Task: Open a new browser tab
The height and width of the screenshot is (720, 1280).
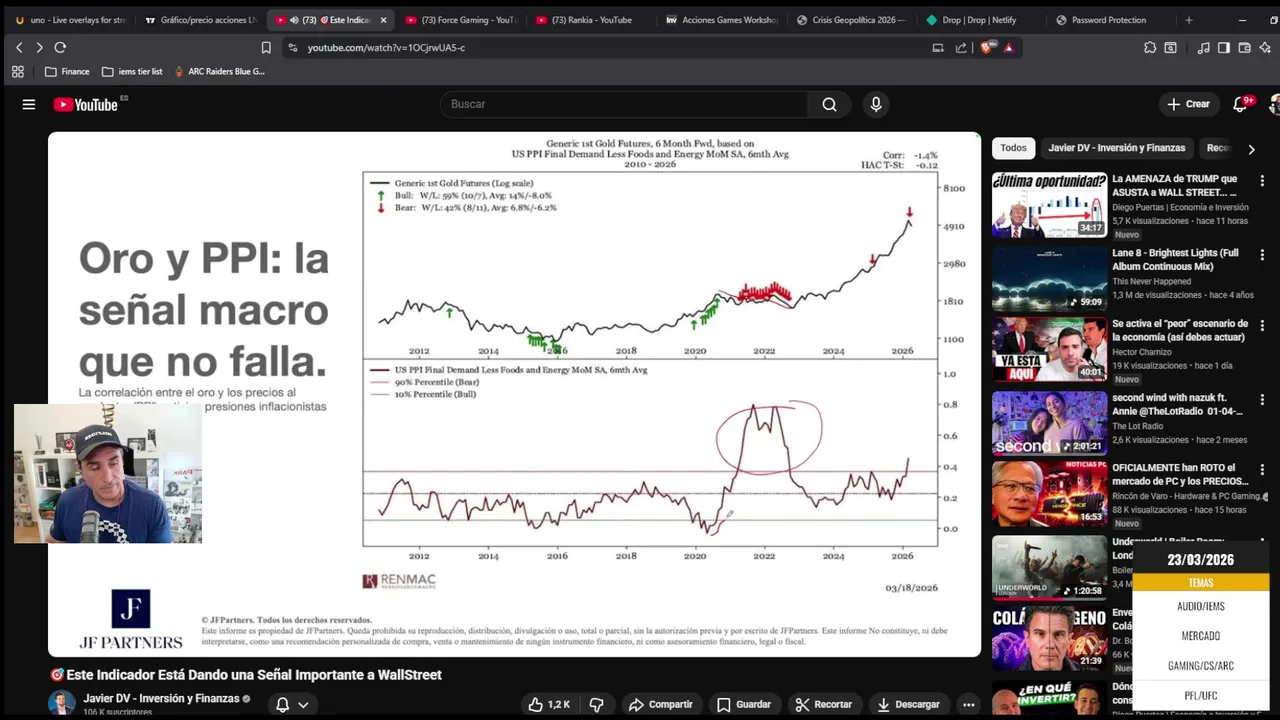Action: click(1188, 20)
